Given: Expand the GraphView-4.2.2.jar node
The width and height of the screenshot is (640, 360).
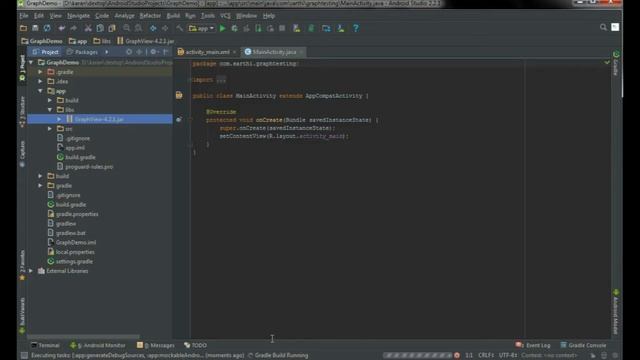Looking at the screenshot, I should click(x=60, y=119).
